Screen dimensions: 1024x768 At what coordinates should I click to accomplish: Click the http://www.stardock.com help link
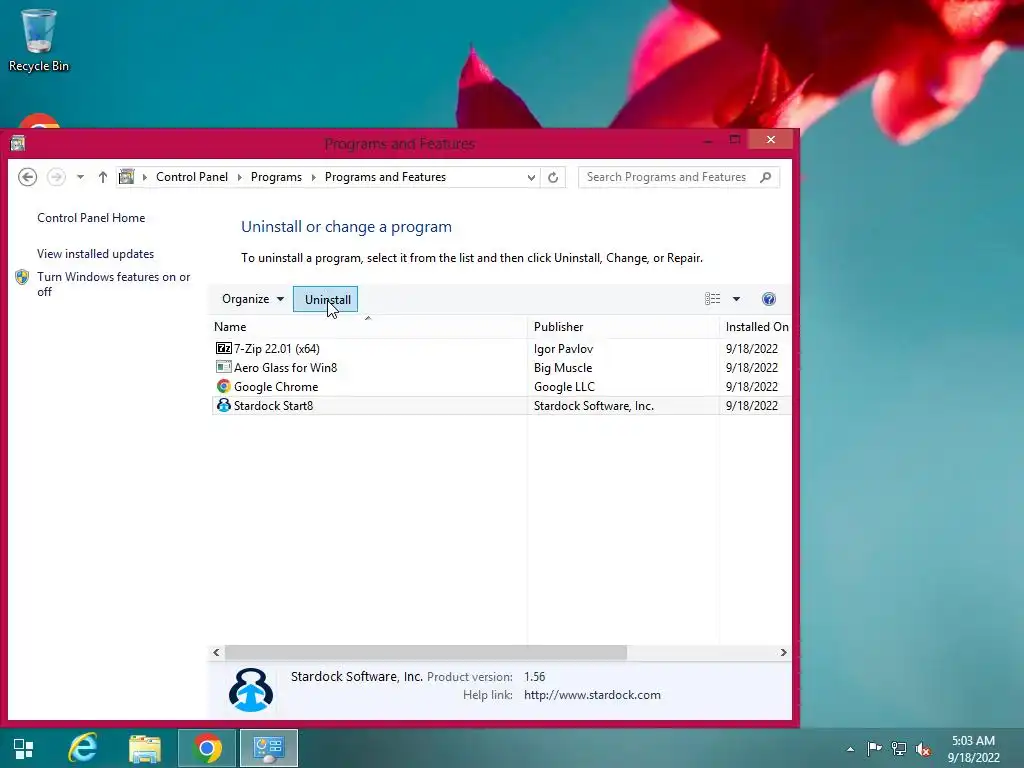(592, 695)
